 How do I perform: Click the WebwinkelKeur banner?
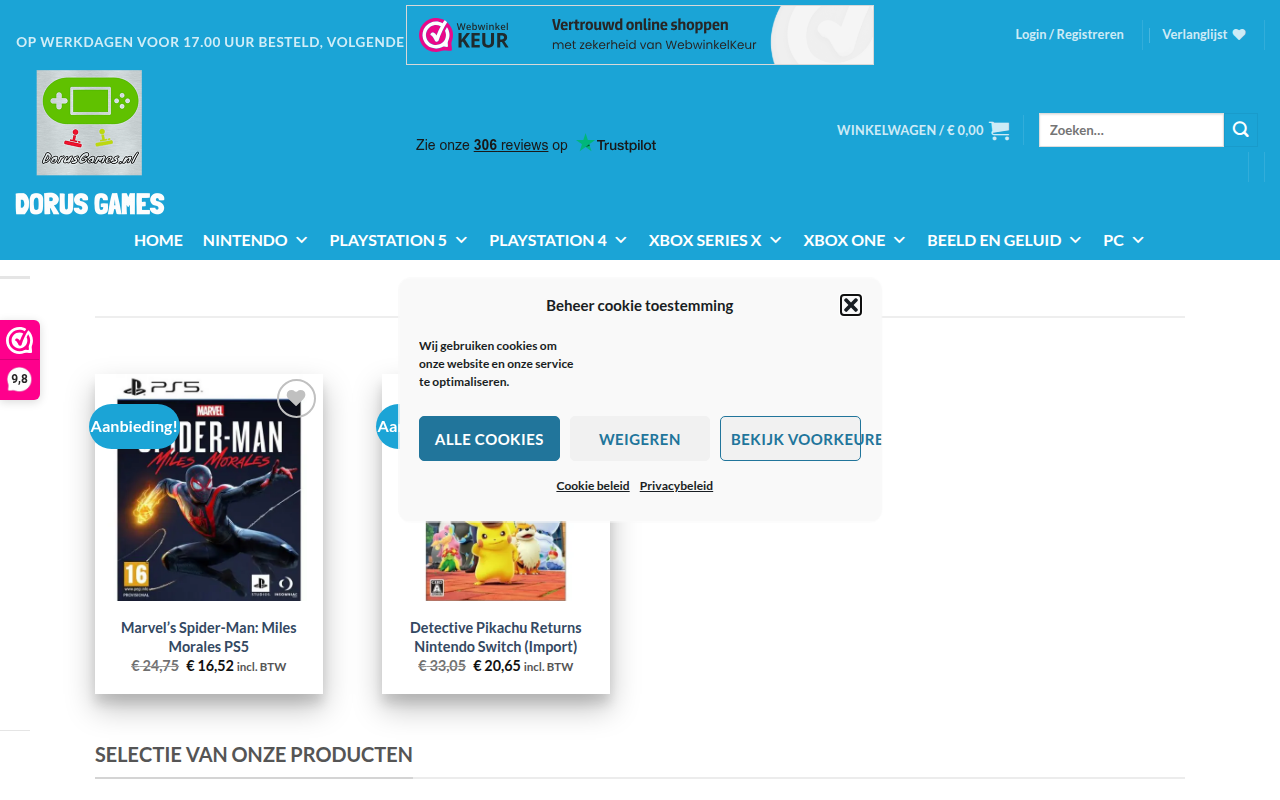pos(640,35)
